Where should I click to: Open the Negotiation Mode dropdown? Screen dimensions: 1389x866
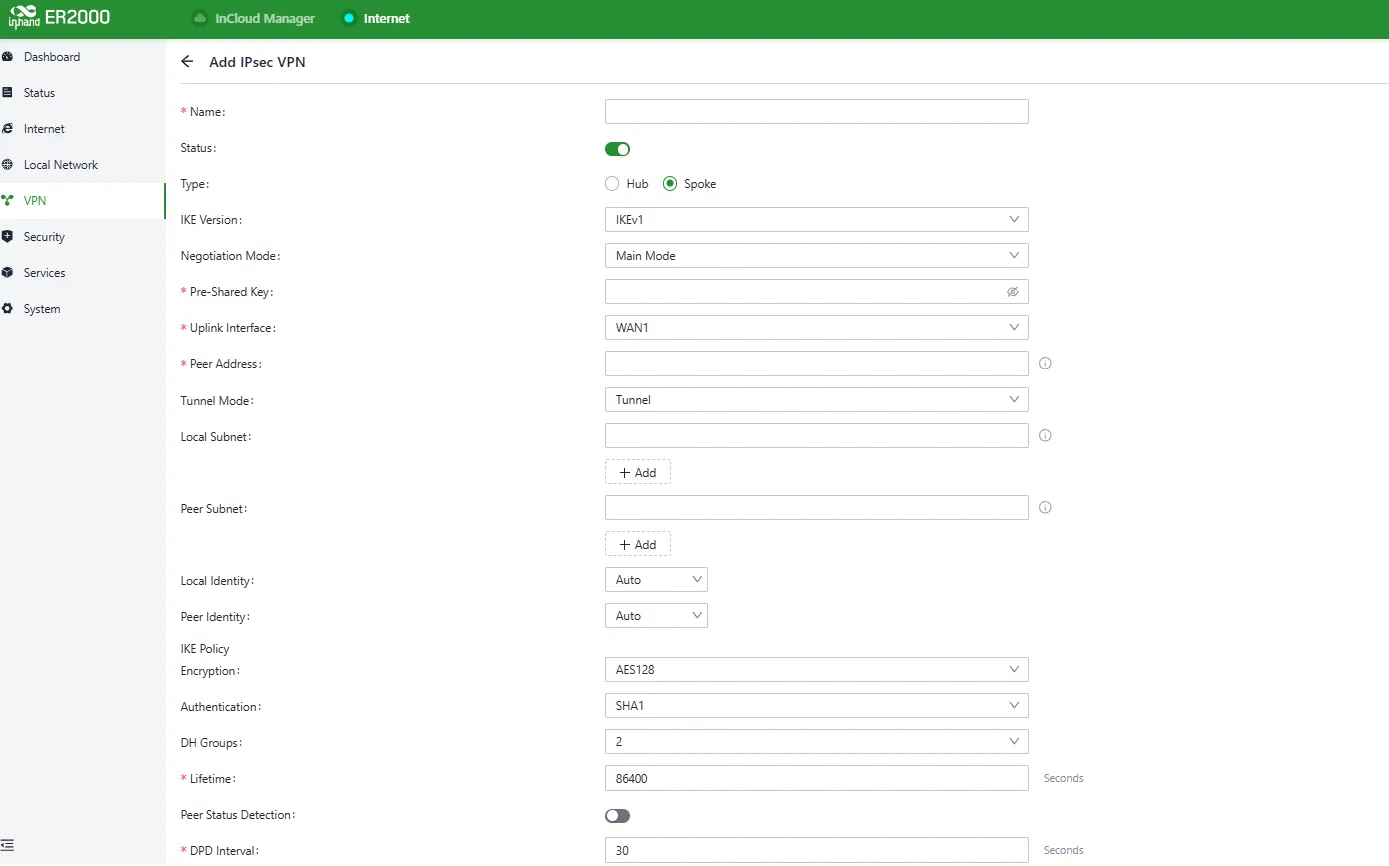817,256
